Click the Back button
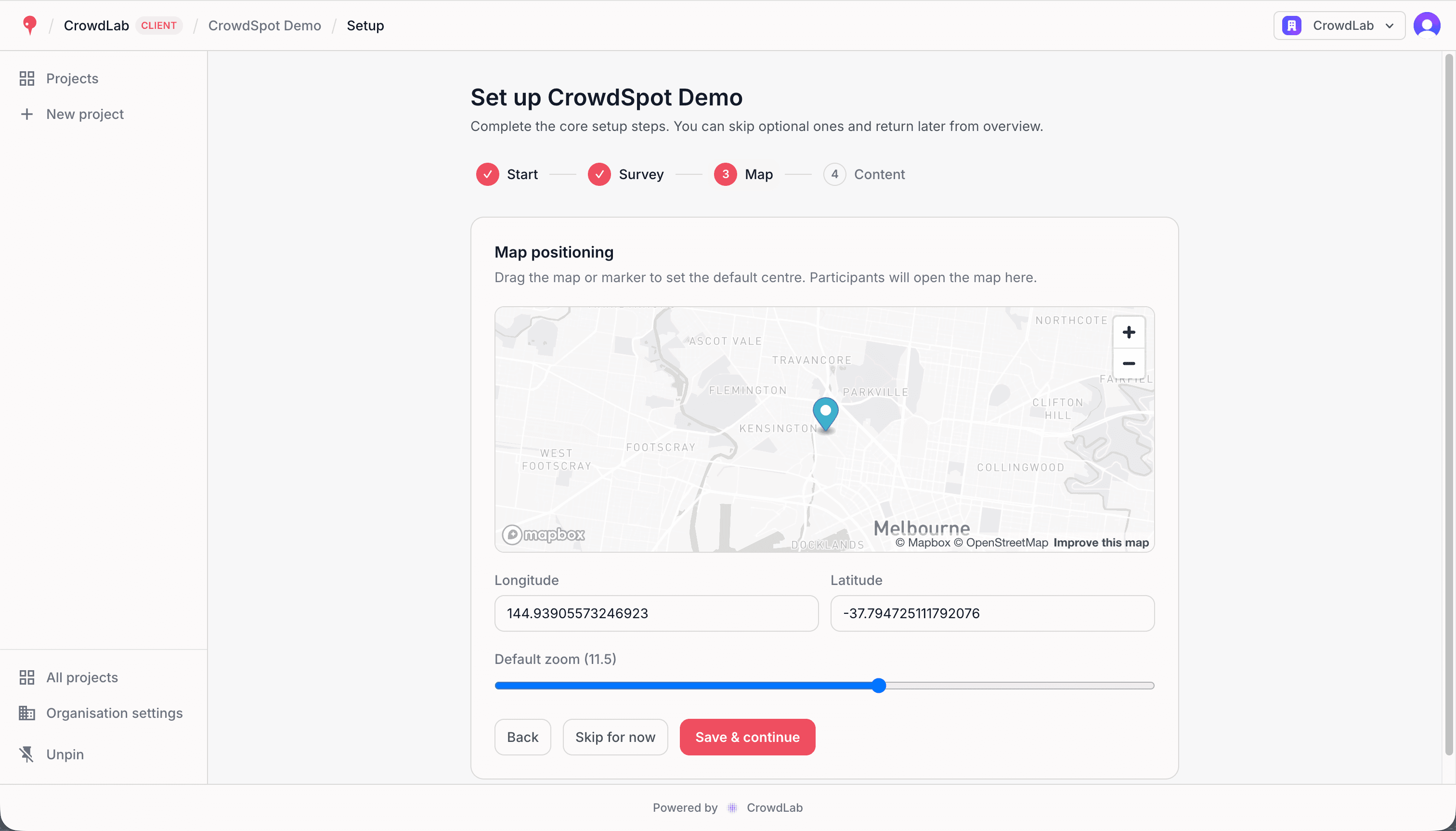 (522, 738)
